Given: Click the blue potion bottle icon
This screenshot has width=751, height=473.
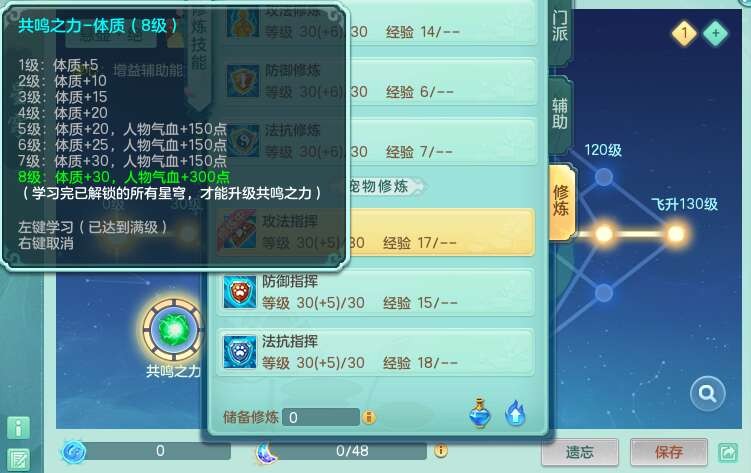Looking at the screenshot, I should [x=480, y=413].
